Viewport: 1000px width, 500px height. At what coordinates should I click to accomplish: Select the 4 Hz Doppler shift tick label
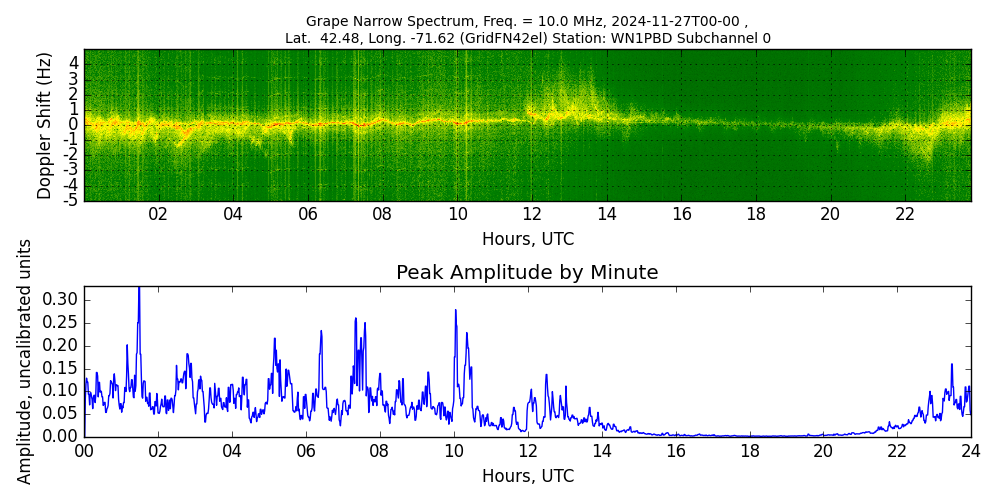(73, 63)
